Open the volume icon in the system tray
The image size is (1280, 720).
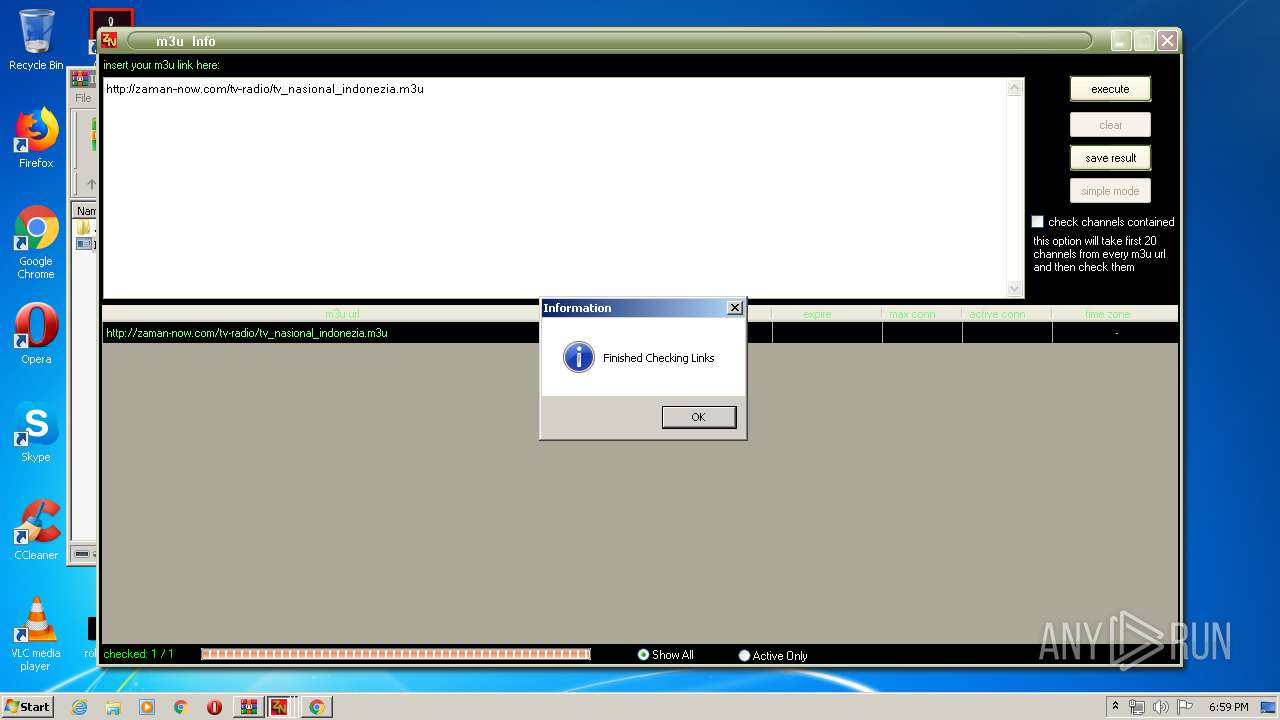(x=1161, y=707)
